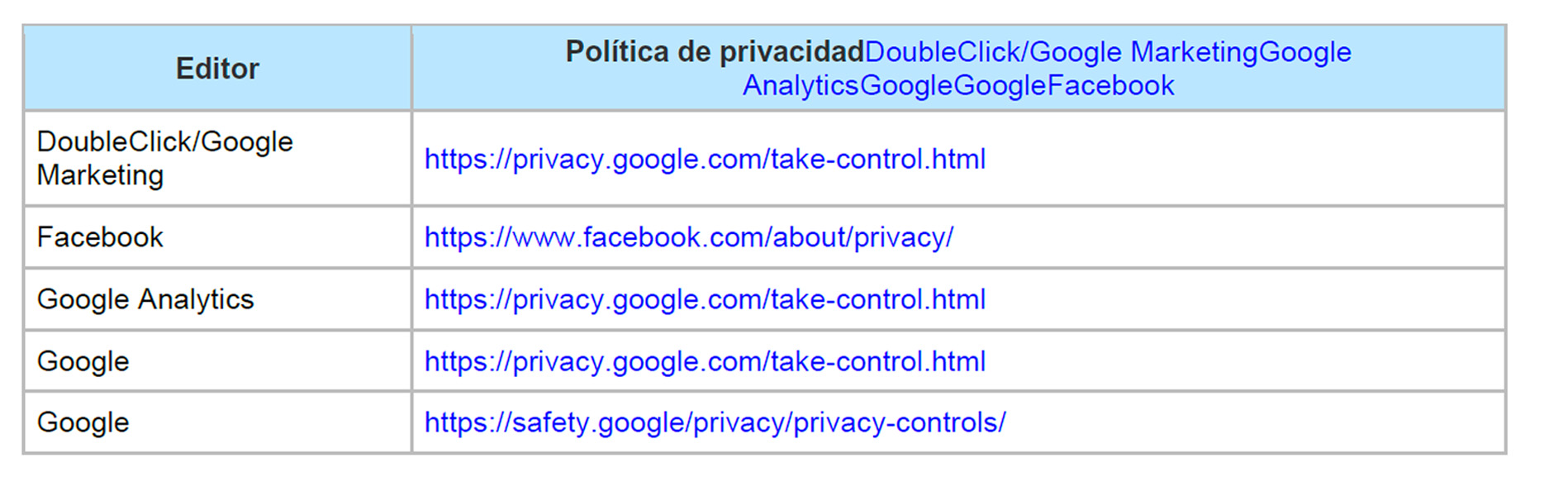Open the DoubleClick/Google link in the header
This screenshot has height=482, width=1568.
[992, 52]
